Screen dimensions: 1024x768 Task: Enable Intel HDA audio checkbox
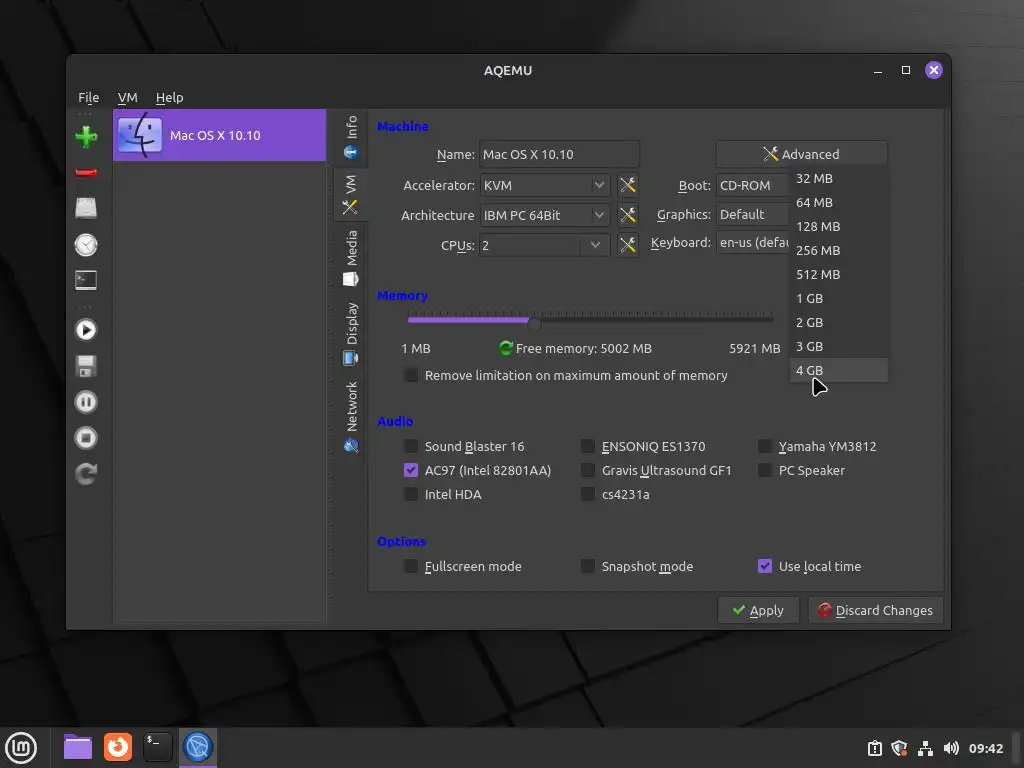[411, 494]
